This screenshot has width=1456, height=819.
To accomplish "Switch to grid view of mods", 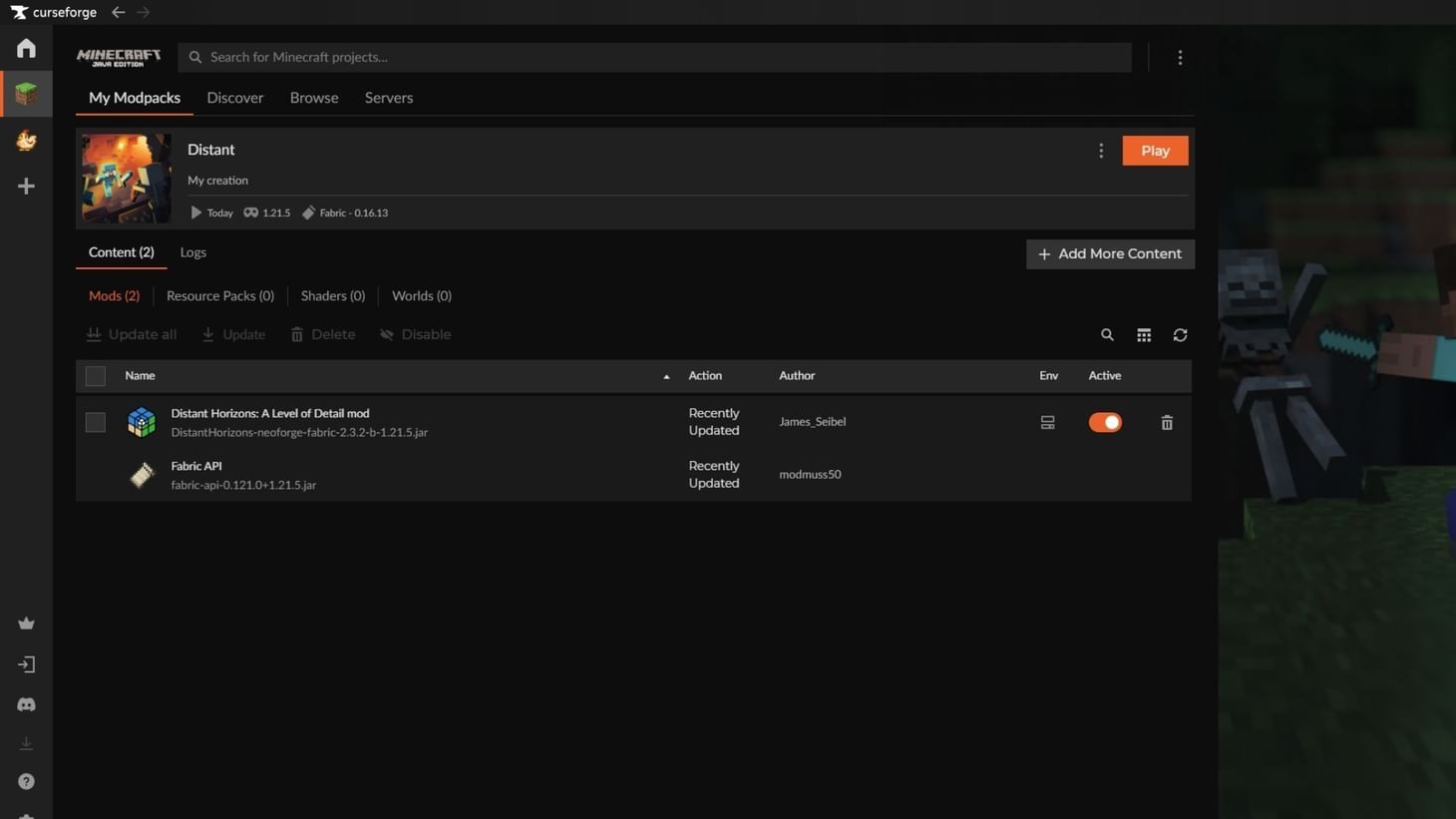I will tap(1144, 334).
